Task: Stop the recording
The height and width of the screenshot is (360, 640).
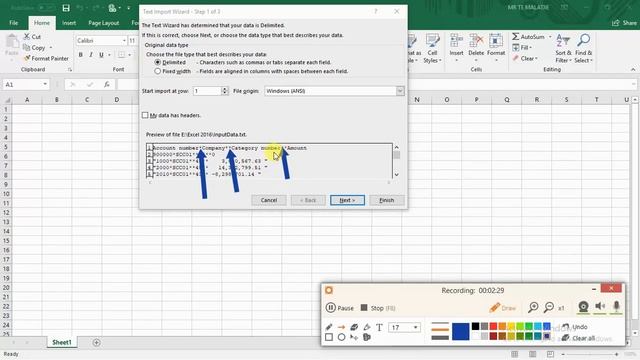Action: point(378,308)
